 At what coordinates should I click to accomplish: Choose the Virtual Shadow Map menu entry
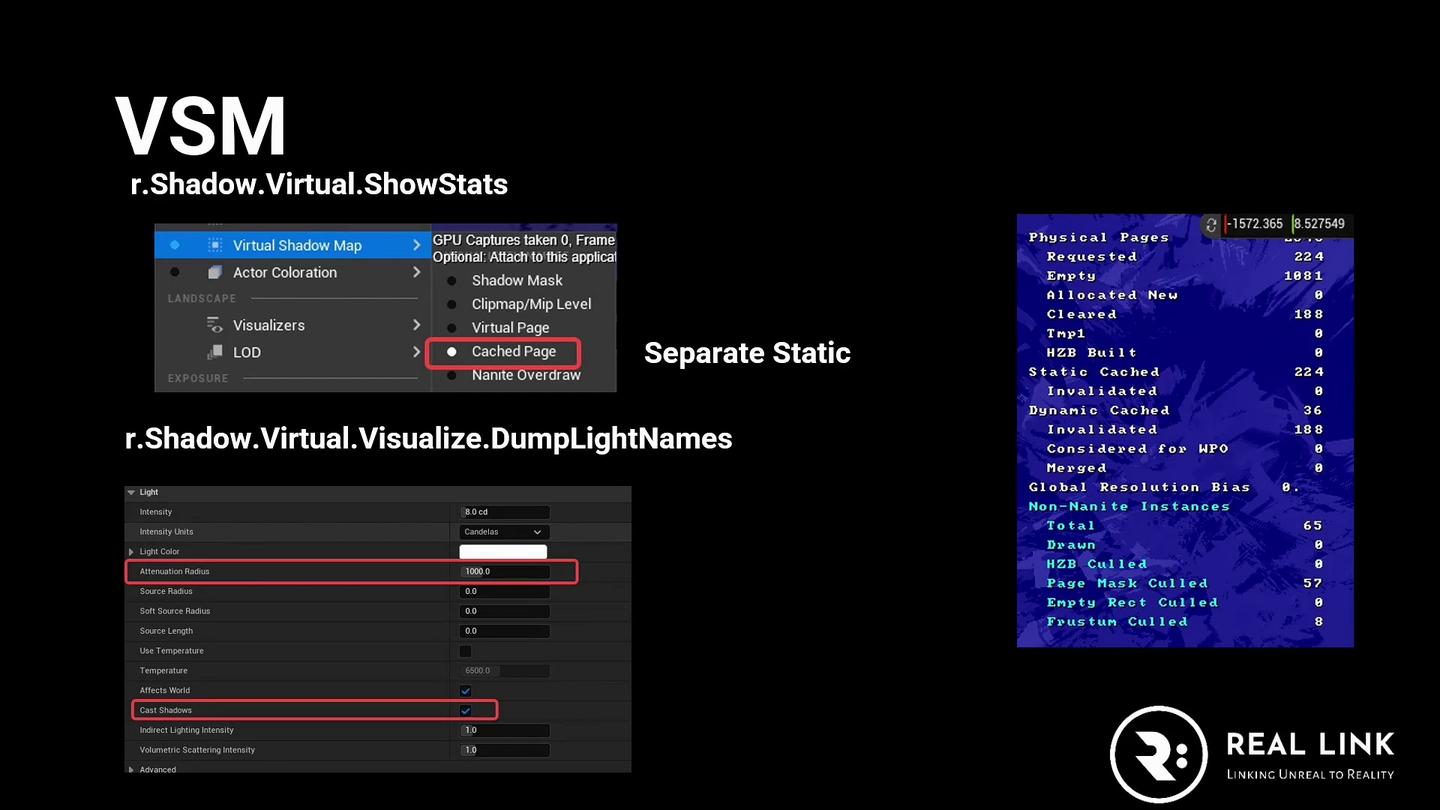pos(291,245)
